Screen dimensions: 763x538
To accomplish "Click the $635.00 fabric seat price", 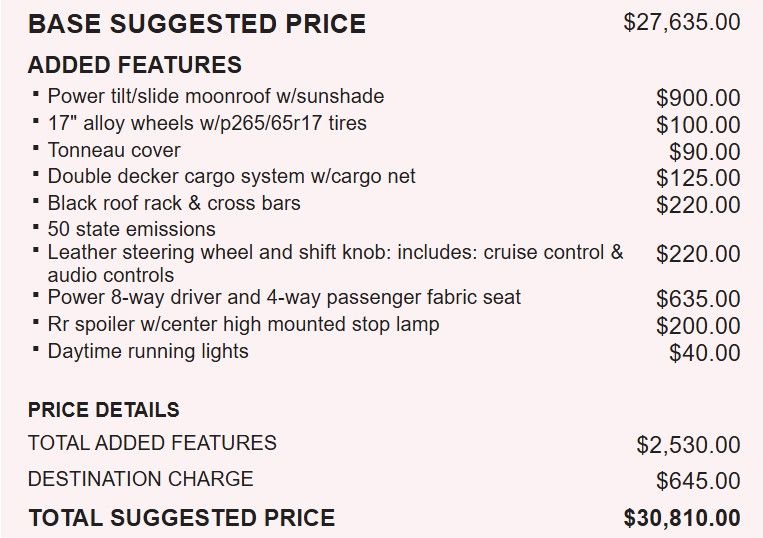I will 698,299.
